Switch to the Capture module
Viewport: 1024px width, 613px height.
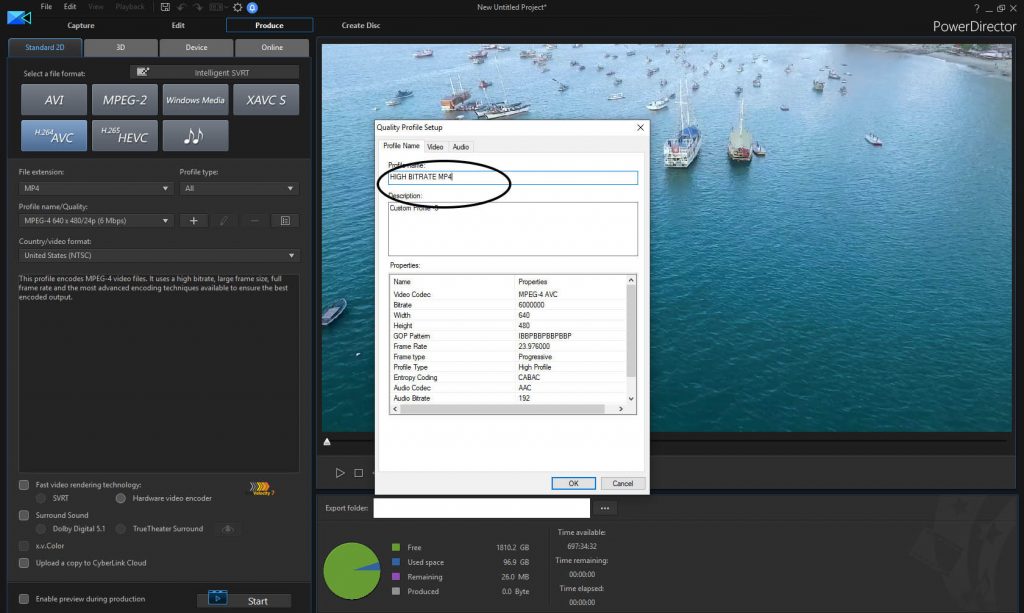tap(81, 25)
